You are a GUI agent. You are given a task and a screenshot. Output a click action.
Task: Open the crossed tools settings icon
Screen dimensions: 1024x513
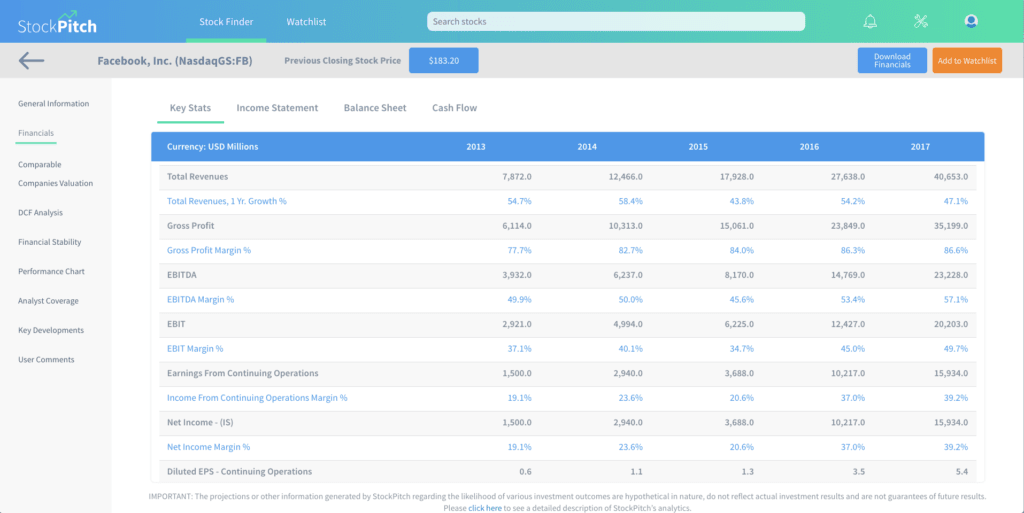tap(921, 21)
